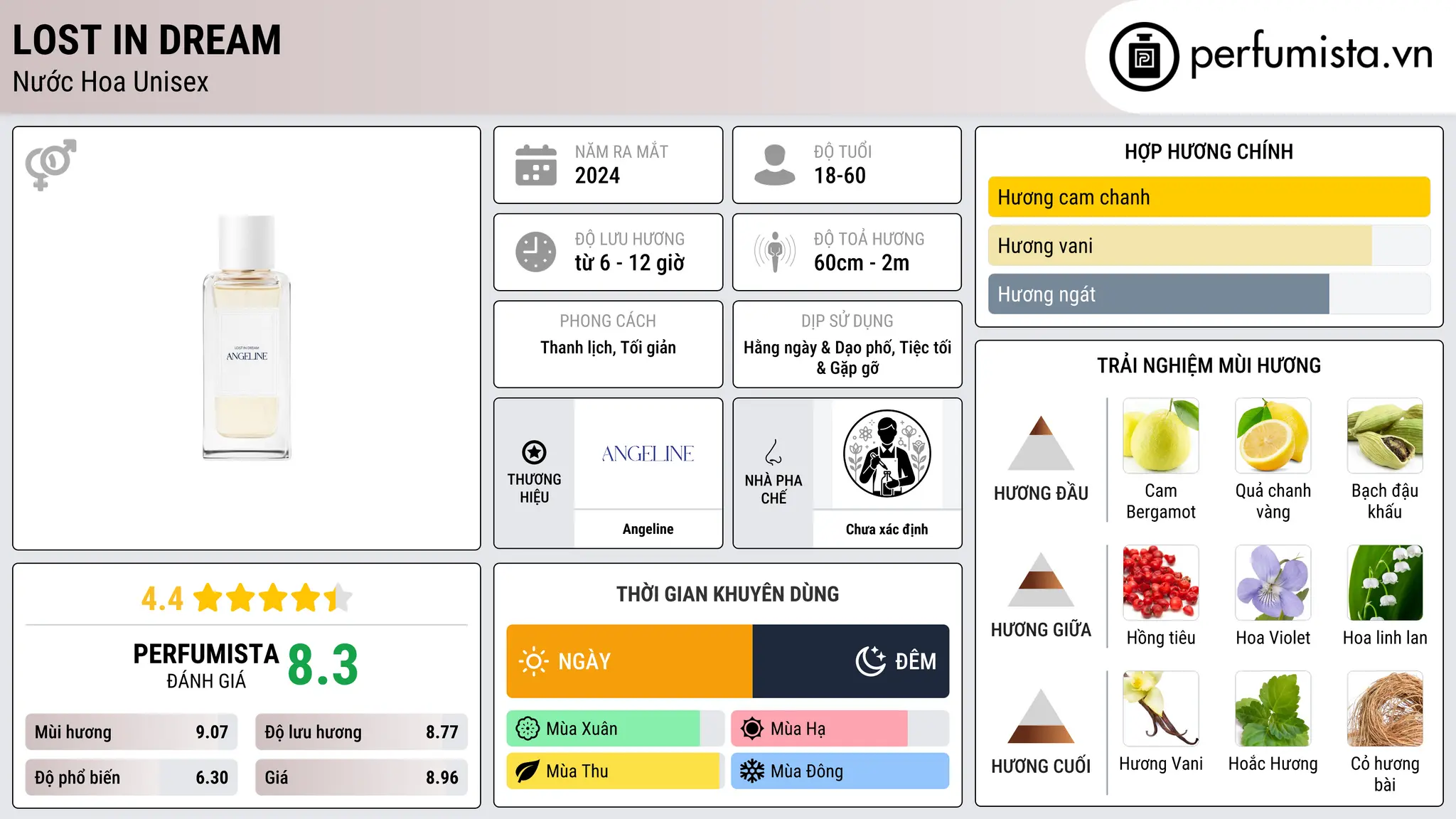Click the Mùa Thu season bar
The width and height of the screenshot is (1456, 819).
pyautogui.click(x=616, y=771)
